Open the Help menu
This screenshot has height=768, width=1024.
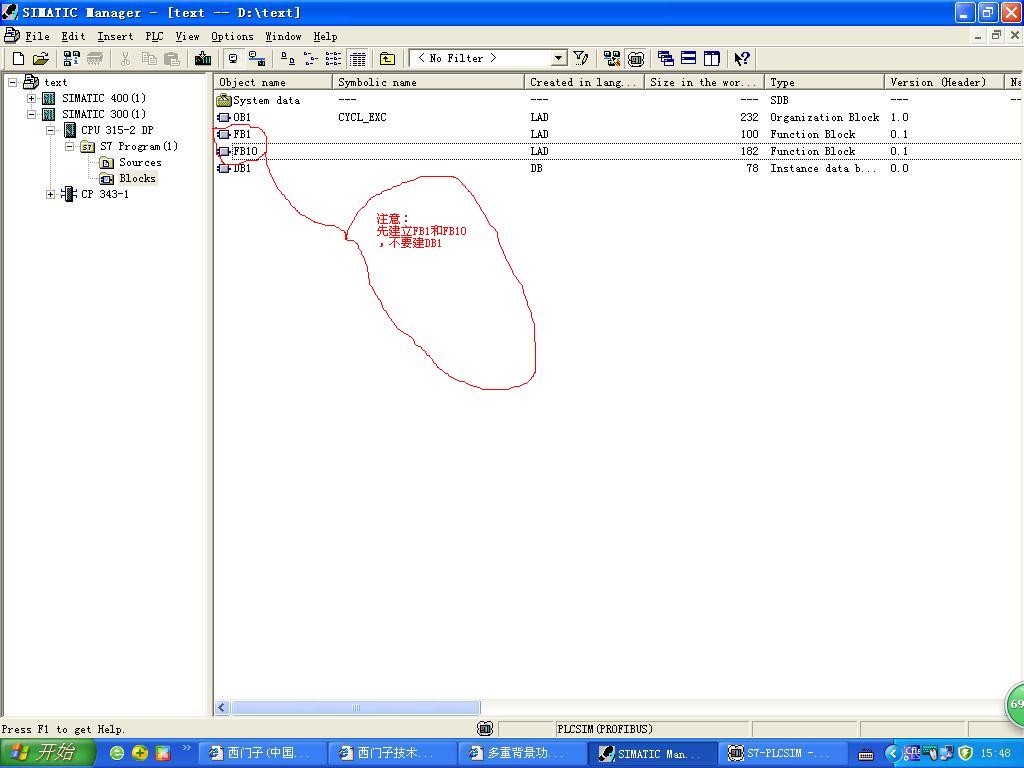pyautogui.click(x=325, y=37)
